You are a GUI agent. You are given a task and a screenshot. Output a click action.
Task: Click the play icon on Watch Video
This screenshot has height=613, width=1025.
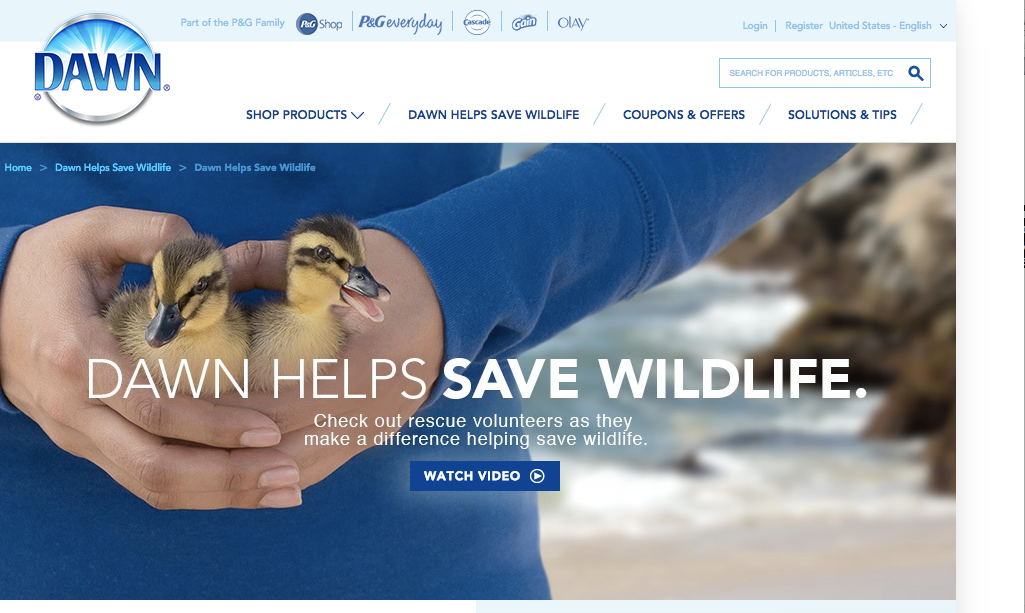537,476
